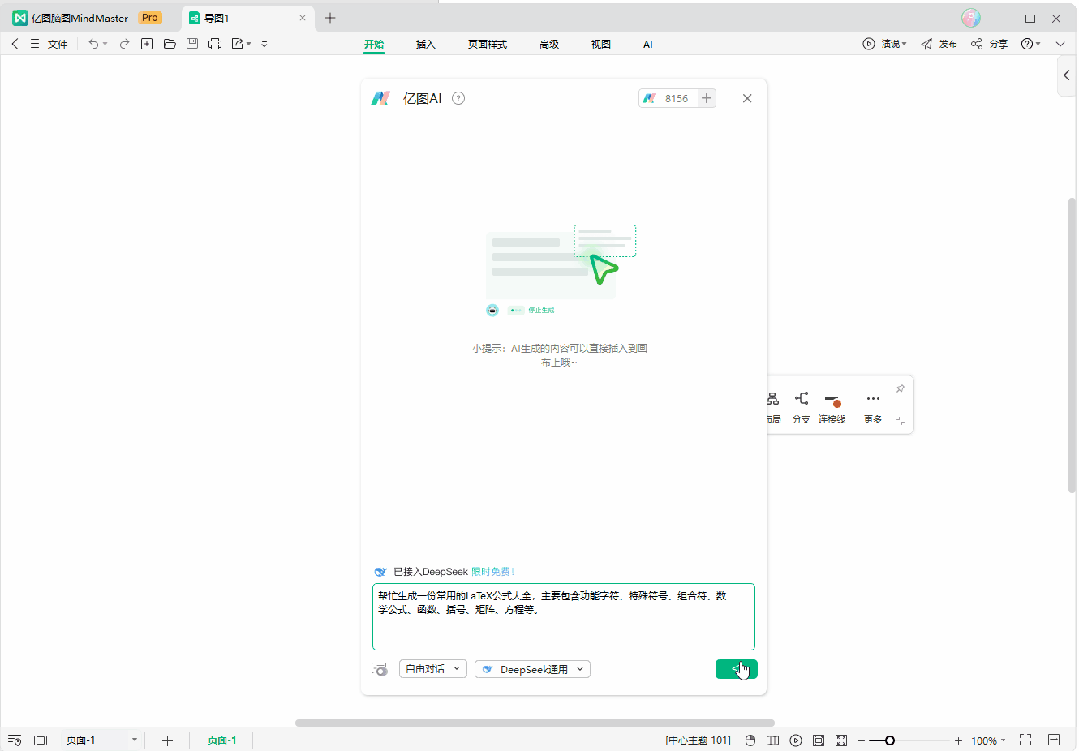Click the new file icon
The height and width of the screenshot is (751, 1079).
[147, 44]
